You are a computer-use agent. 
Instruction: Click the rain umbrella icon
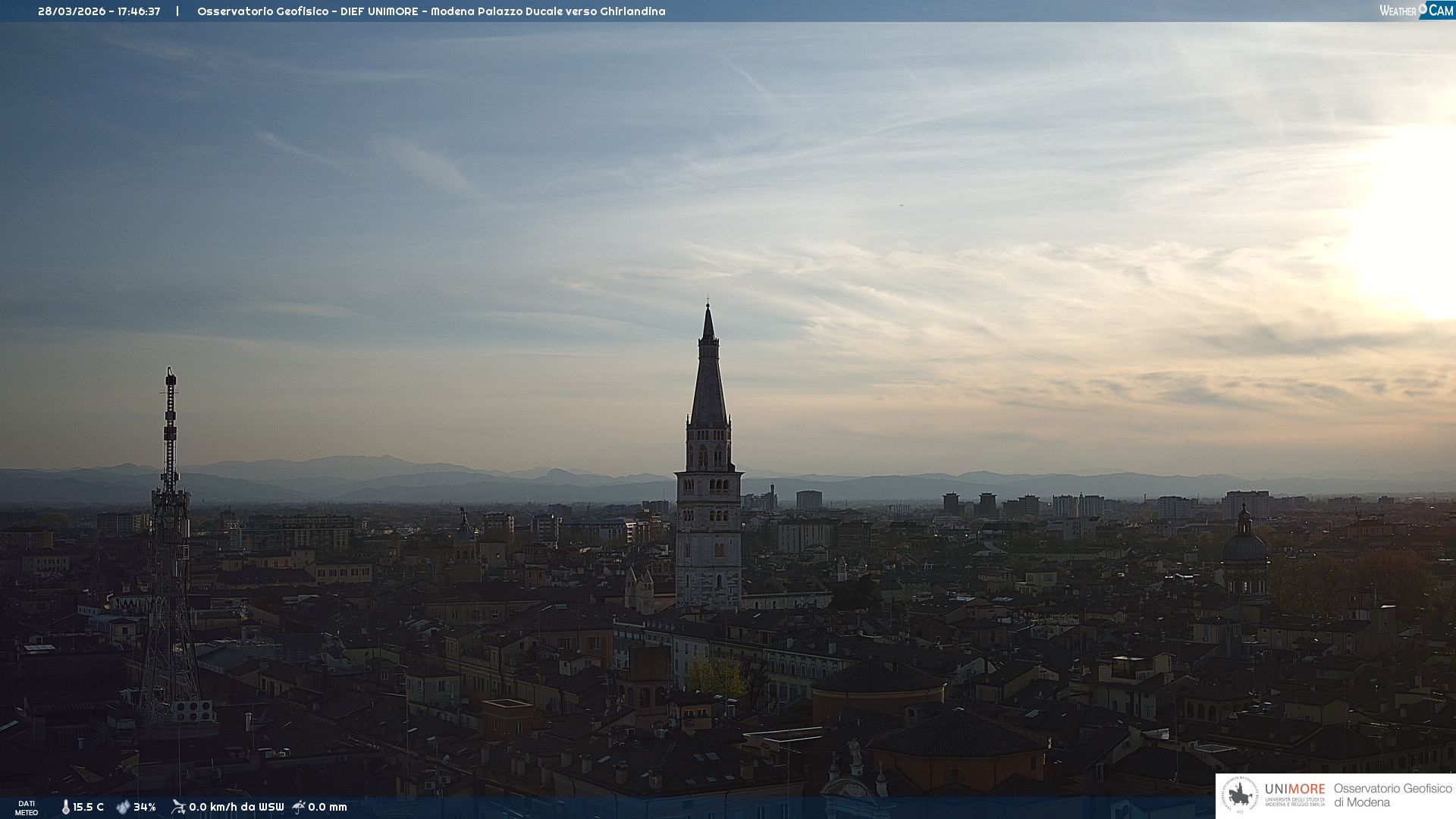[299, 807]
